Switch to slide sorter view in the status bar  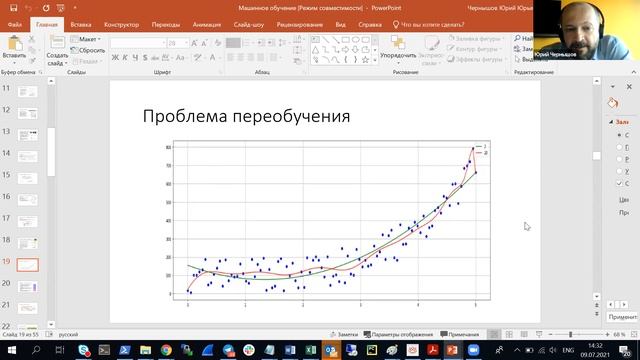[509, 334]
